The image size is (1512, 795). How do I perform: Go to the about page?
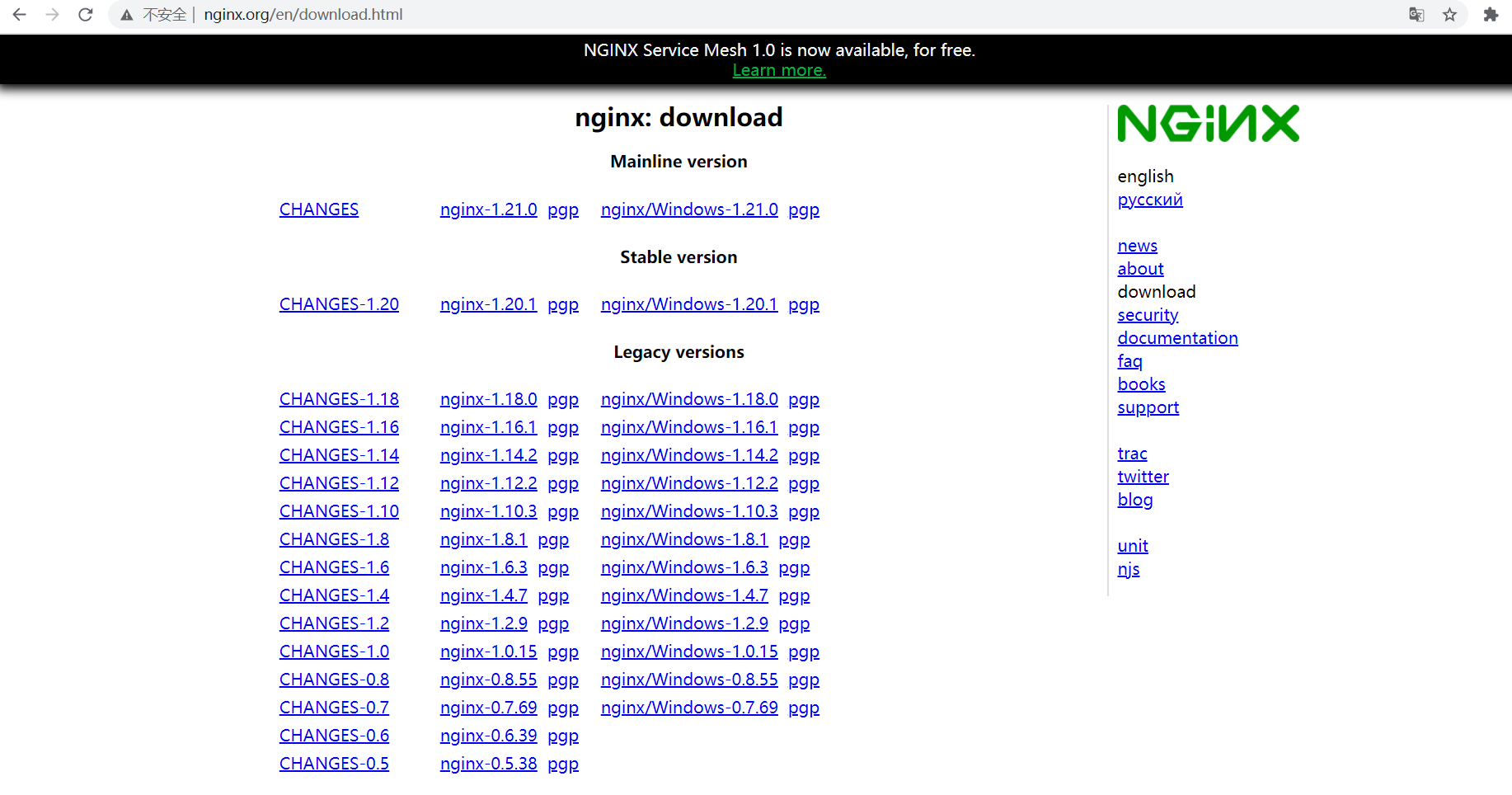point(1141,269)
